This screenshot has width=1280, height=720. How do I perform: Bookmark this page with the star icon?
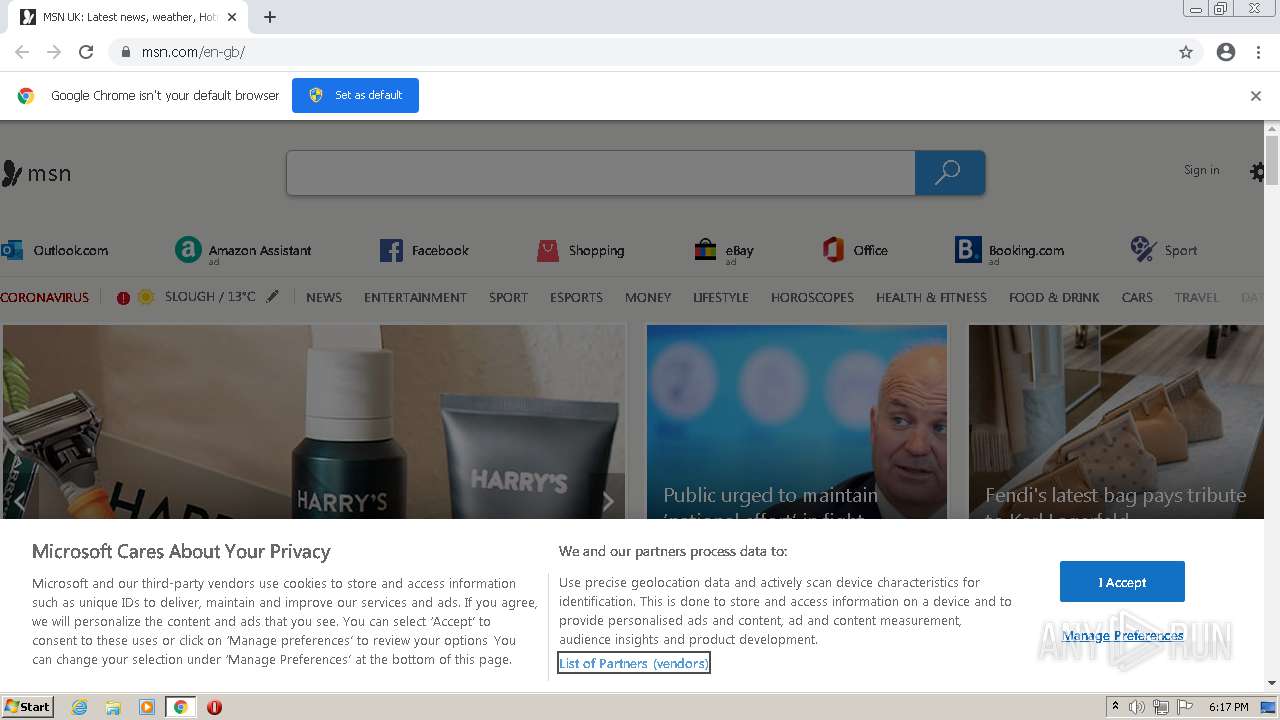(1186, 52)
